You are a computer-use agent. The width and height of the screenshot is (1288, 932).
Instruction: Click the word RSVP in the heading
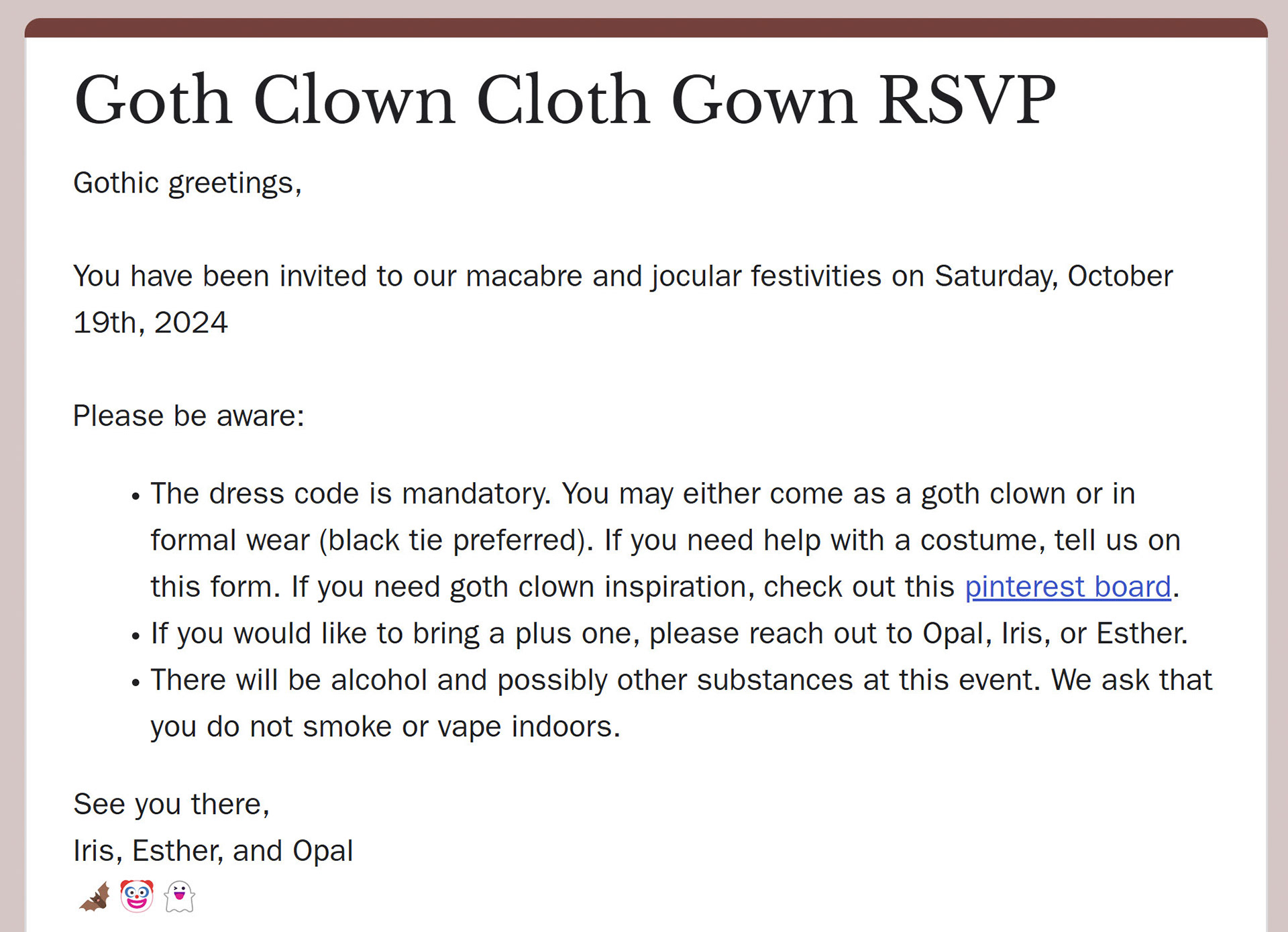click(x=967, y=100)
